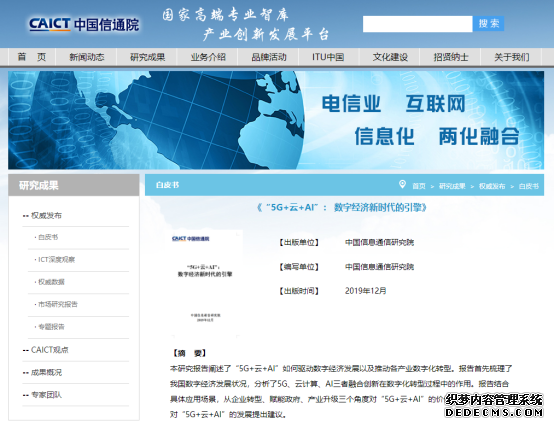Click the 2019年12月 publication date
The width and height of the screenshot is (554, 427).
(x=365, y=291)
